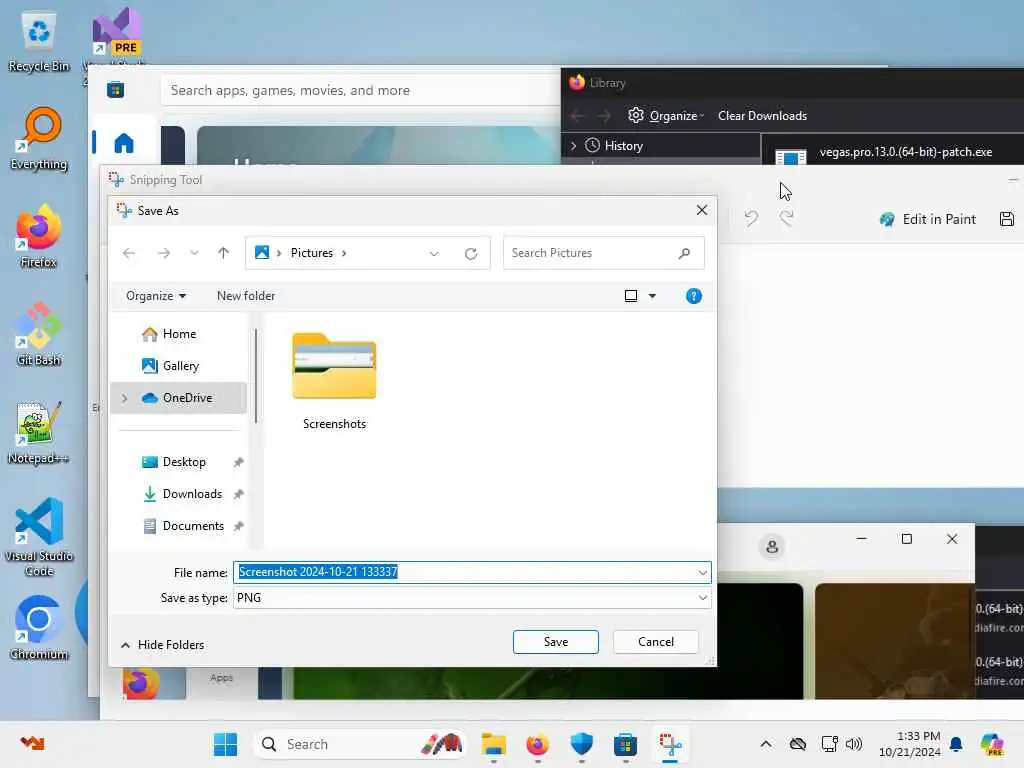Open volume control in system tray

[x=854, y=744]
